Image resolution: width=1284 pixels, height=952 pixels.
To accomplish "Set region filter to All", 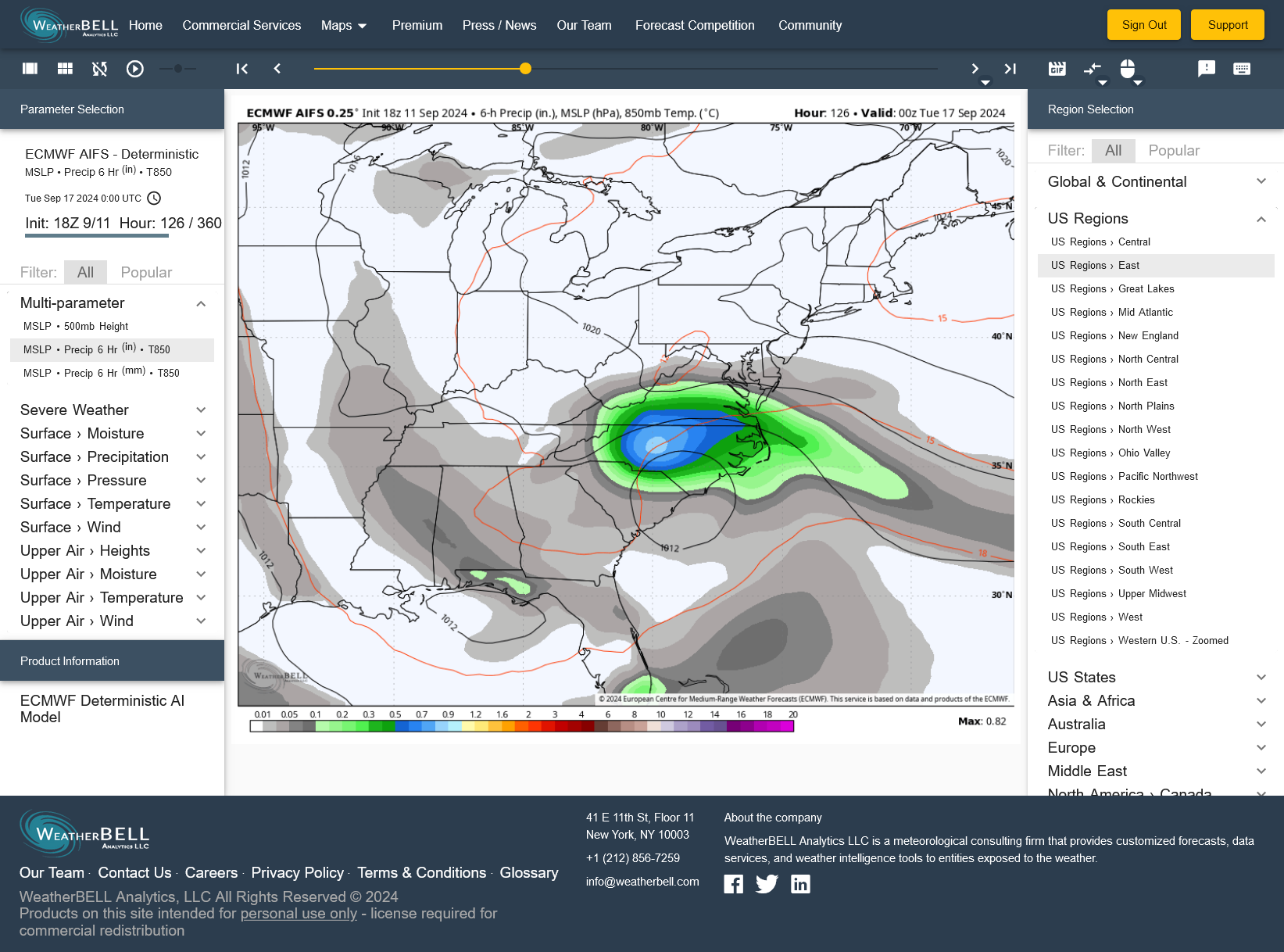I will 1114,151.
